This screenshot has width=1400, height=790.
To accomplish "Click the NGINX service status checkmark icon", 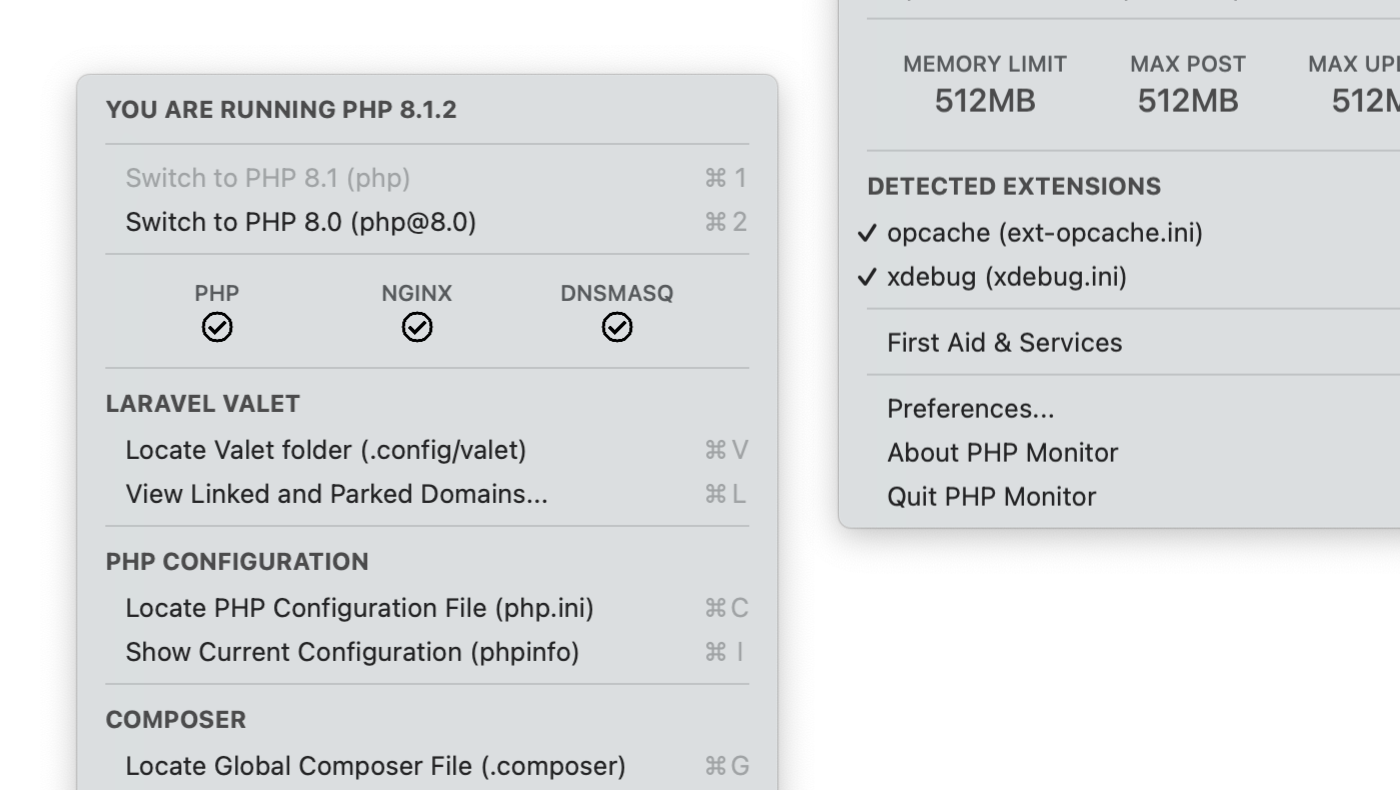I will click(417, 328).
